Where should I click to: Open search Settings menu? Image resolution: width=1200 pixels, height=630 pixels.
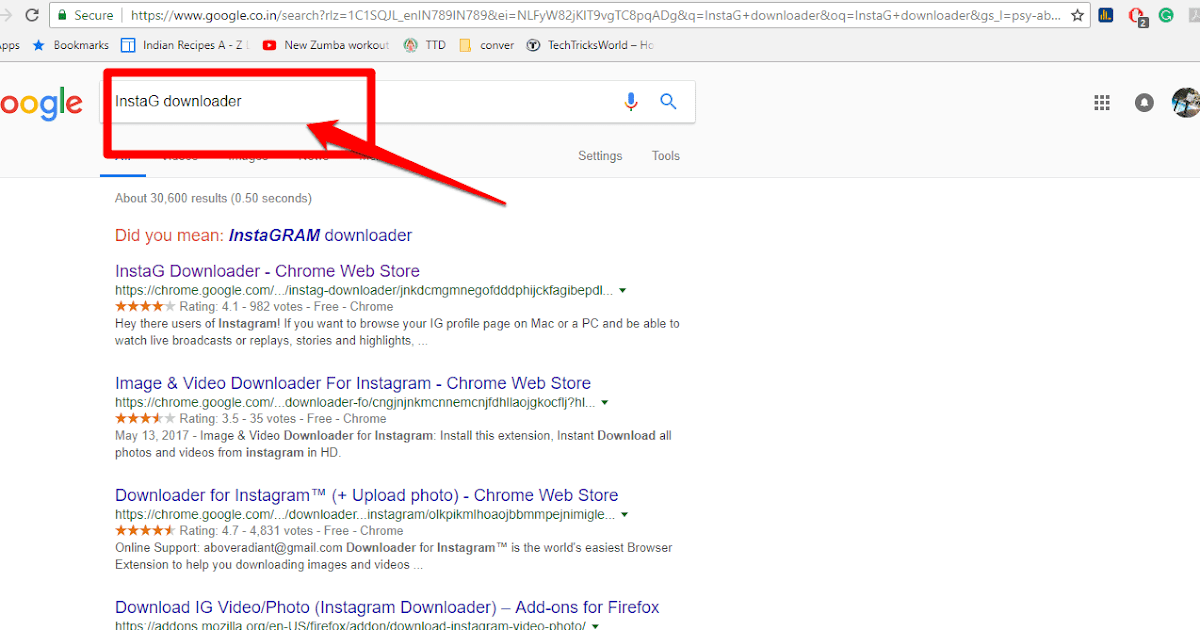(600, 156)
